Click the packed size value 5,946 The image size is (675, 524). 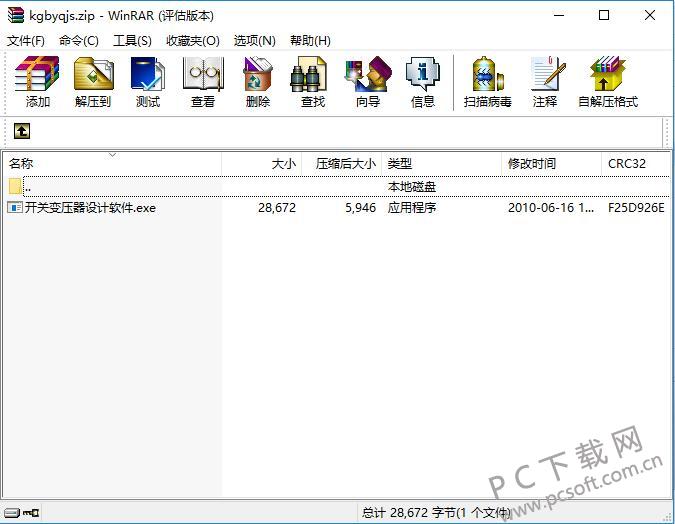click(360, 208)
